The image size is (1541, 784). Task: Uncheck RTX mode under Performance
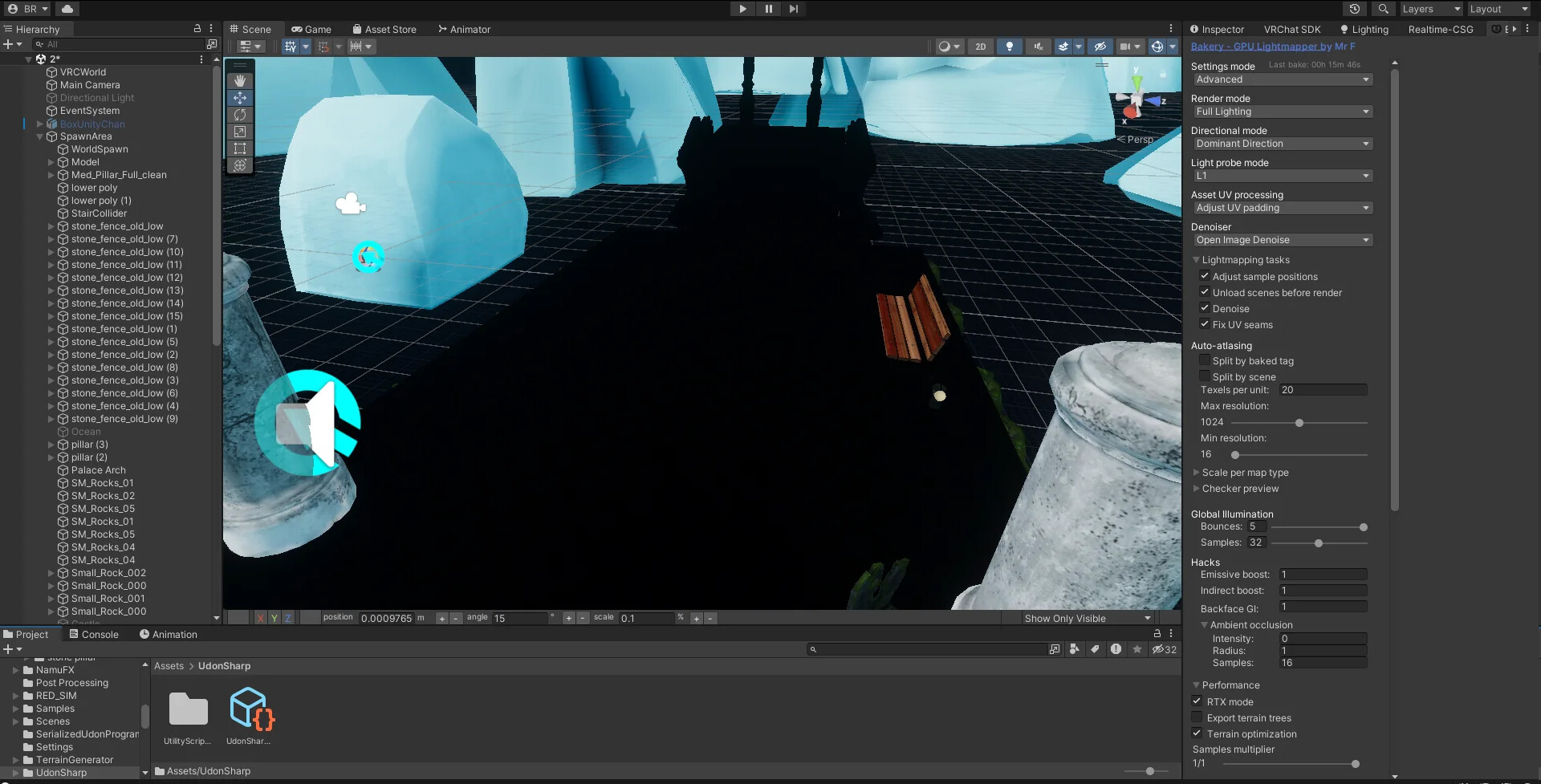1197,701
